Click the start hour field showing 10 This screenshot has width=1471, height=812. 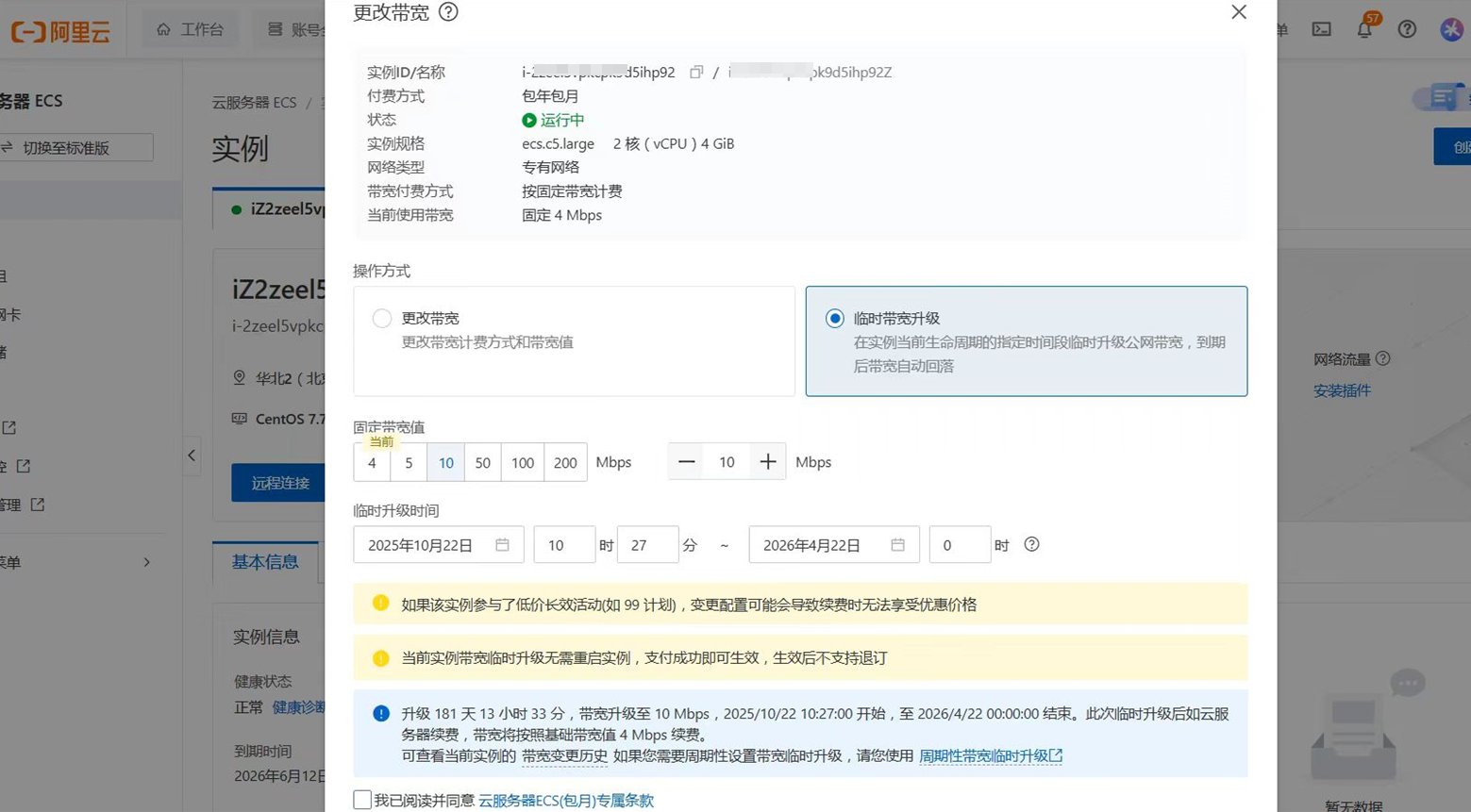pos(564,545)
